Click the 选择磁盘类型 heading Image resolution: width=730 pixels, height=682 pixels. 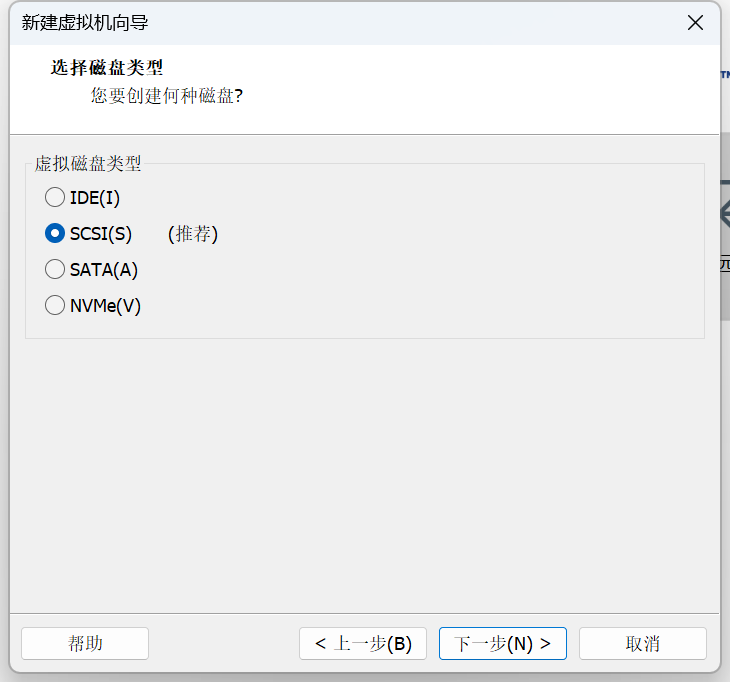pos(106,68)
